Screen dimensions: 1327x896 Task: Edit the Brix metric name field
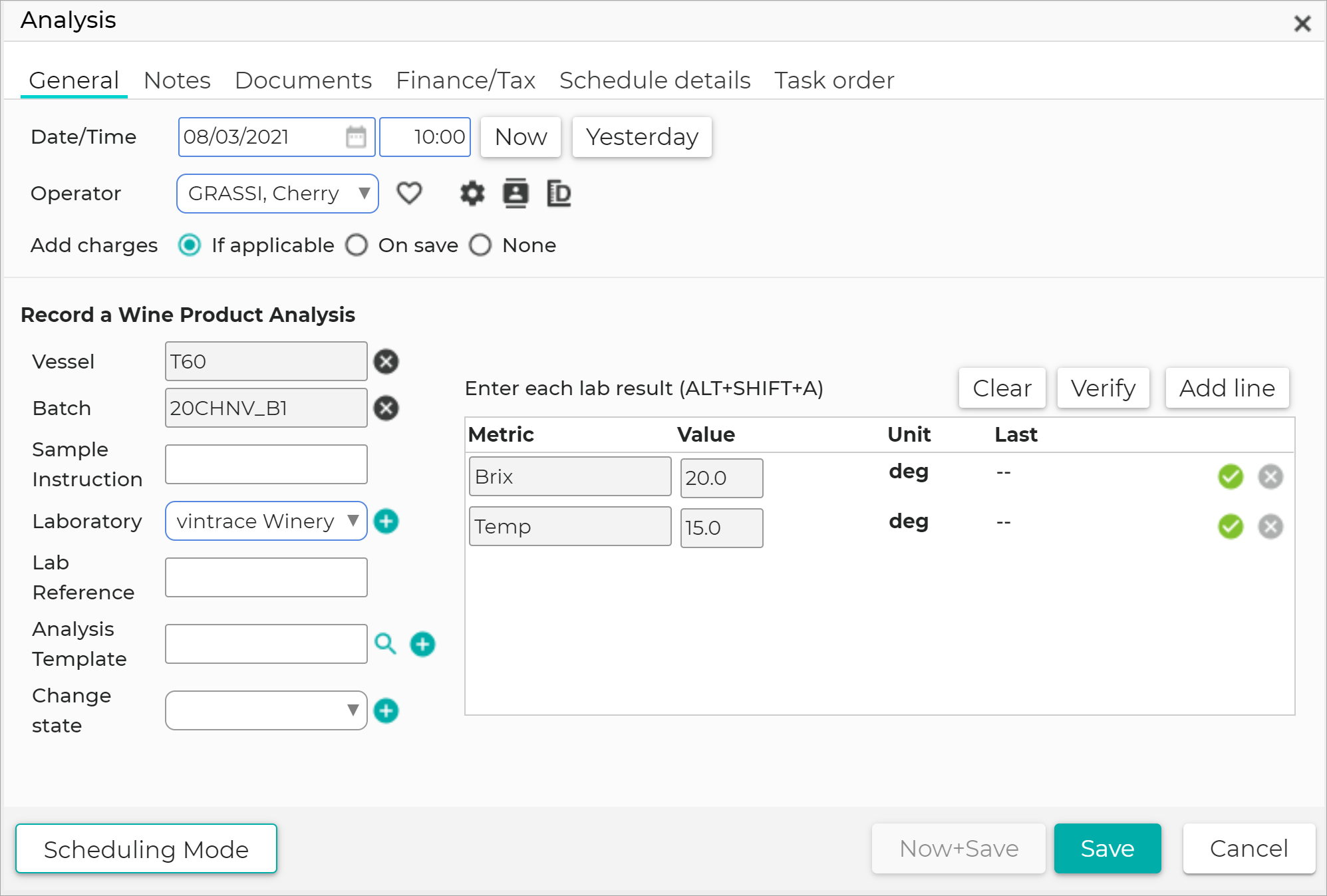(570, 476)
